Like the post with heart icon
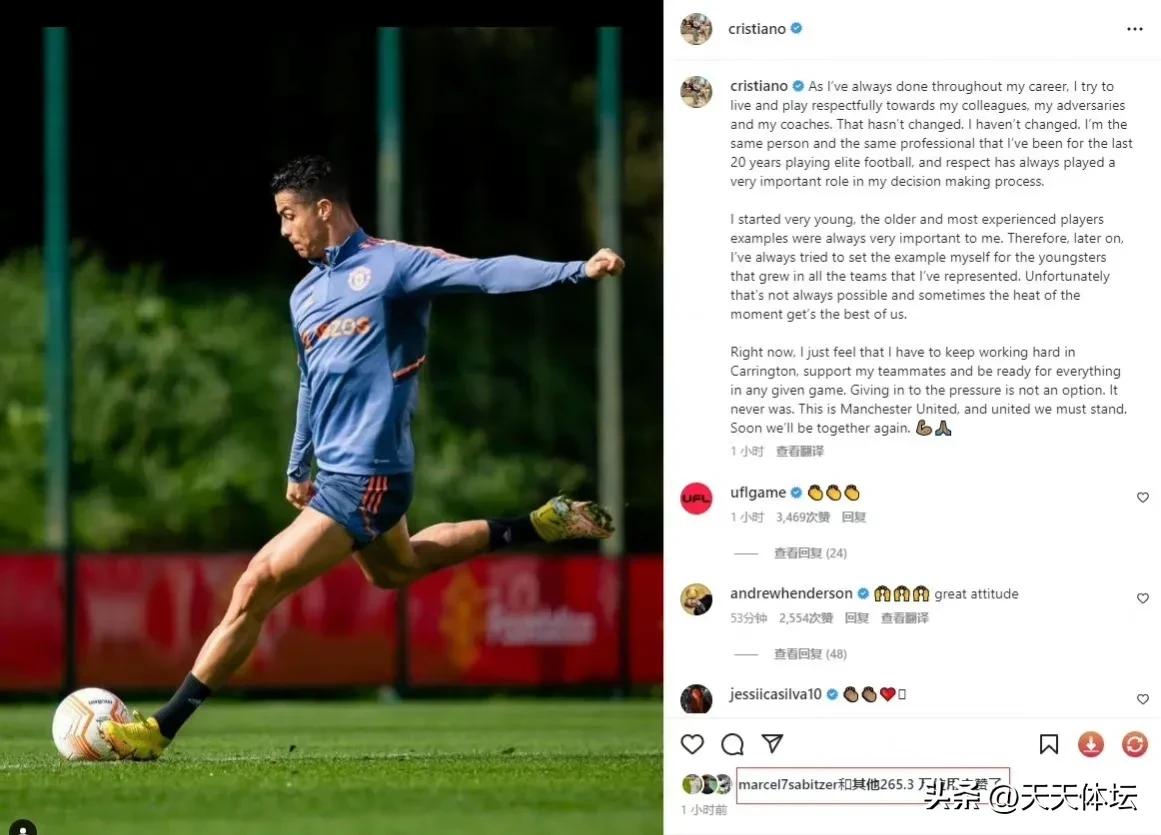Image resolution: width=1161 pixels, height=835 pixels. tap(692, 744)
